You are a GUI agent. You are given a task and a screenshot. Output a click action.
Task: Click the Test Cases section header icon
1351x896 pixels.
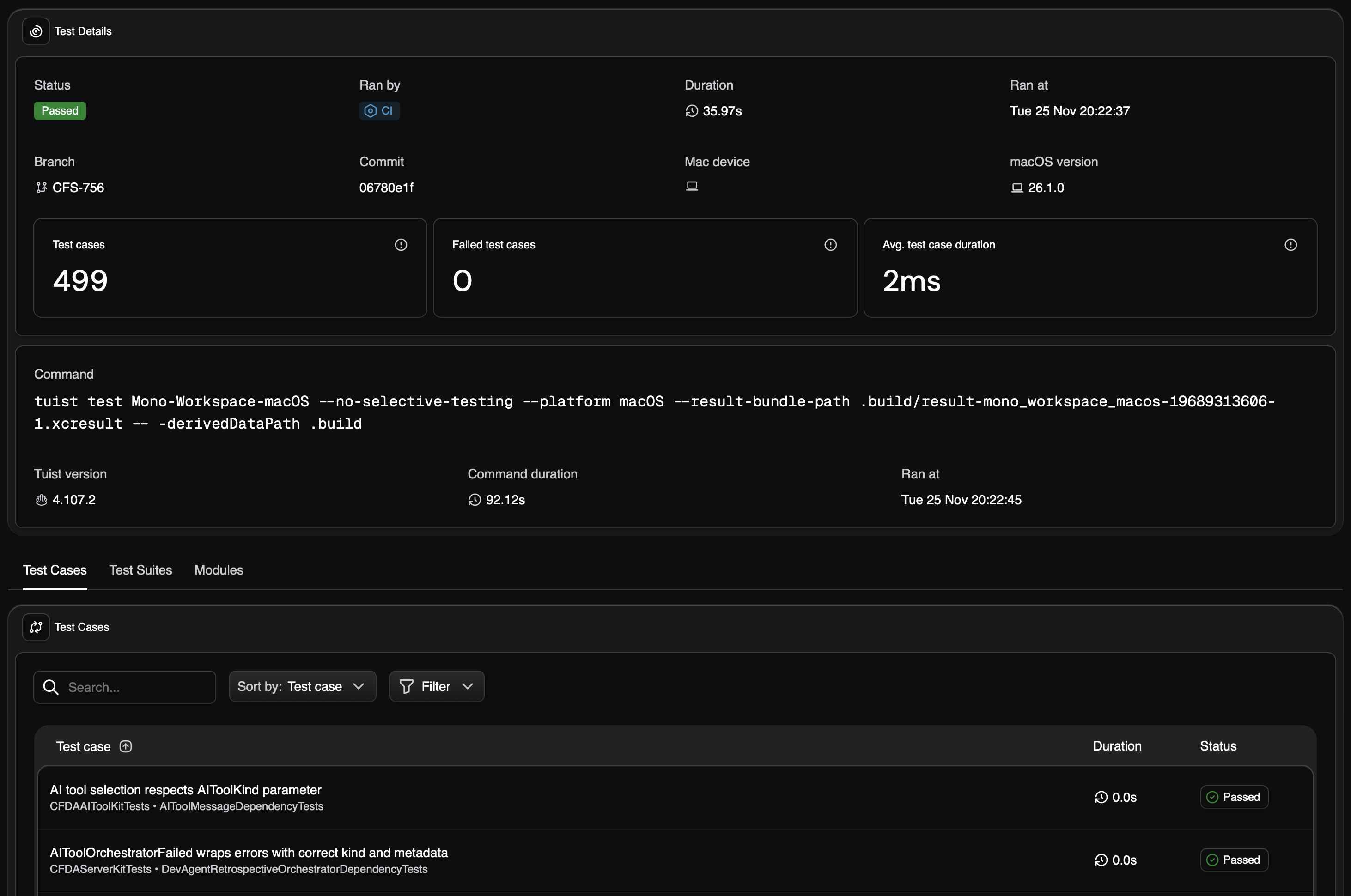pos(36,627)
